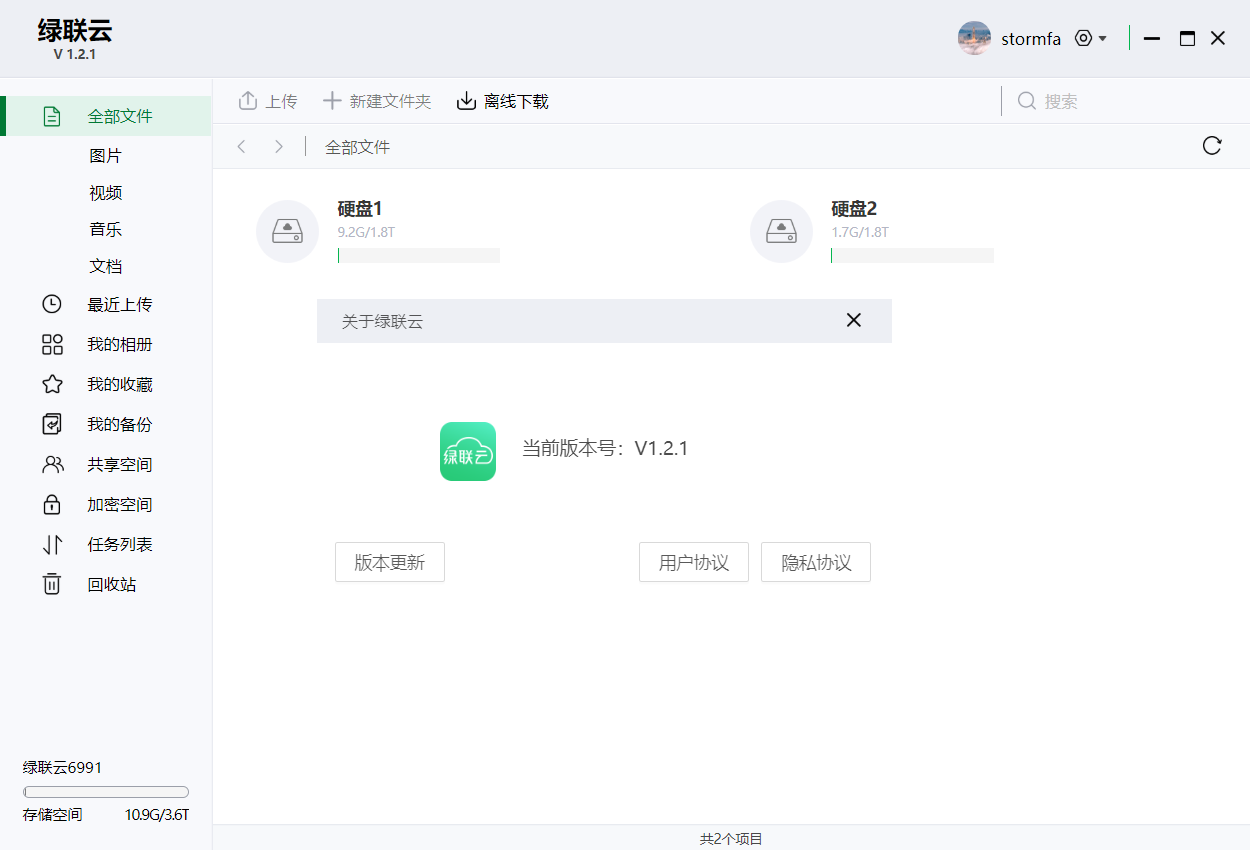
Task: Refresh the file list
Action: pos(1212,146)
